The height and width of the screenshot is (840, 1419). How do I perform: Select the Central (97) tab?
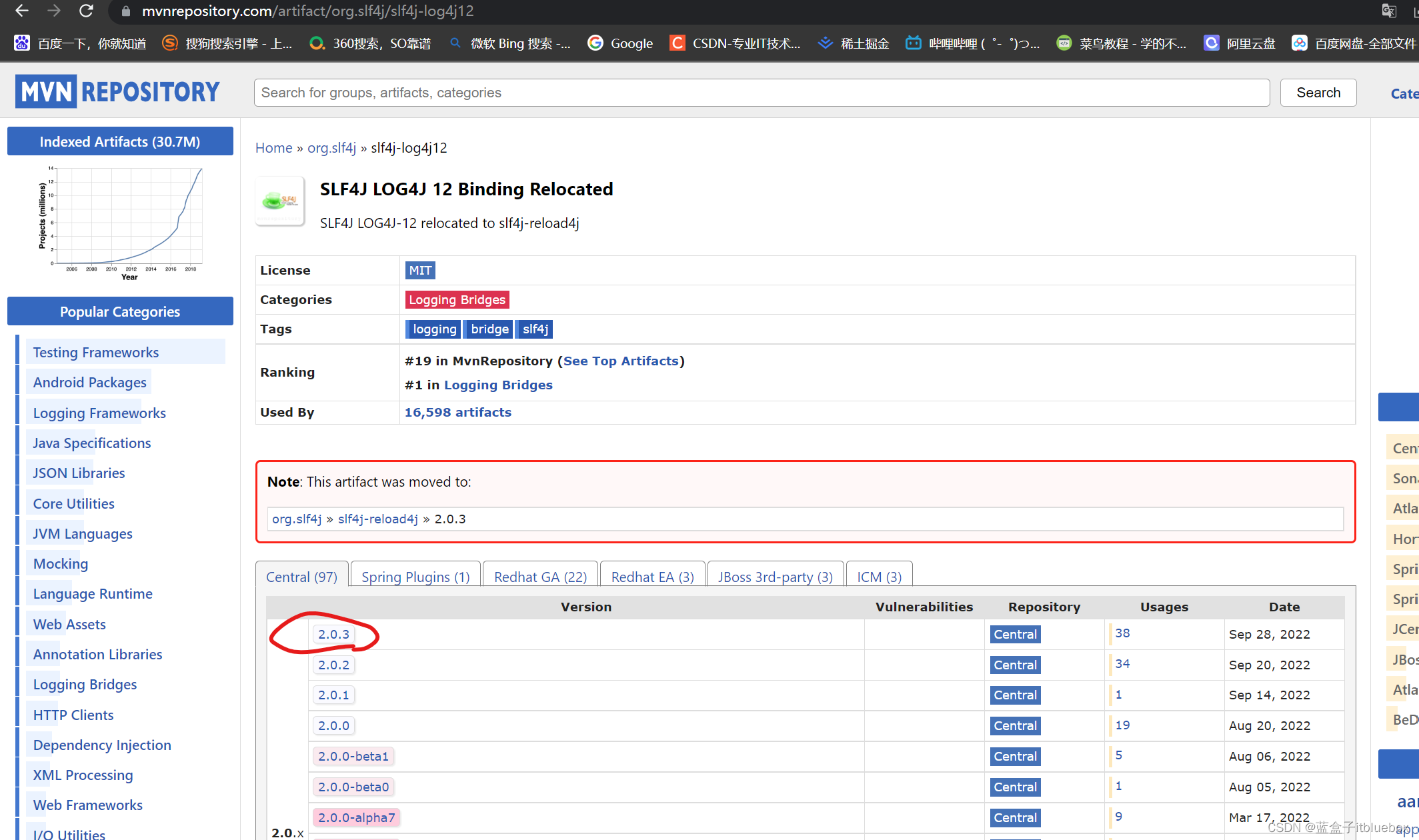[x=302, y=577]
